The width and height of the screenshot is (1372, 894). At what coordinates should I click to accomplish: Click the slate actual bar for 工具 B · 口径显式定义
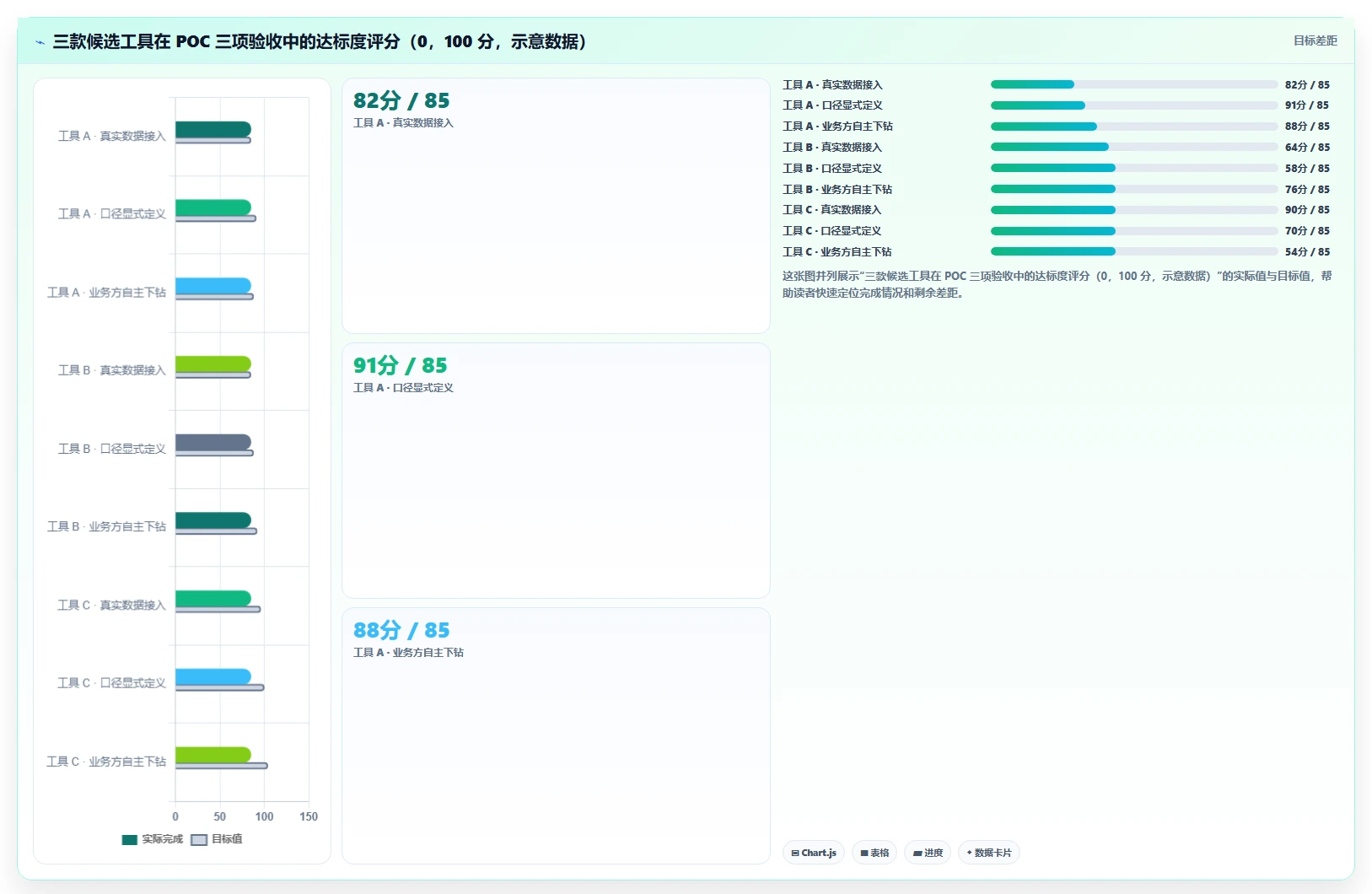click(x=213, y=442)
